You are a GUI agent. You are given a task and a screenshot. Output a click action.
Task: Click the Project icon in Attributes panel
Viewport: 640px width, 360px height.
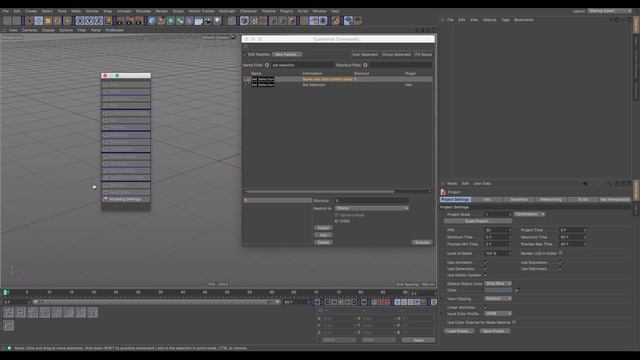point(443,192)
